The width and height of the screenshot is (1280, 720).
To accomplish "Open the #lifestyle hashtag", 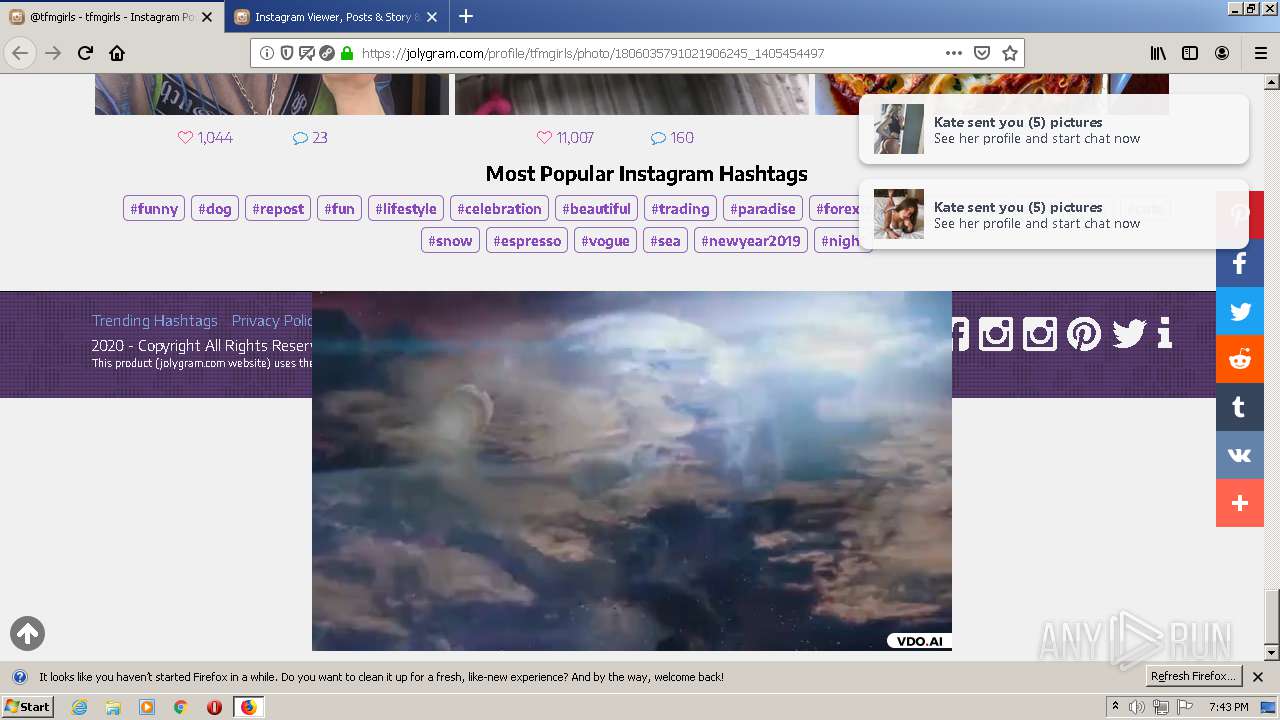I will [406, 209].
